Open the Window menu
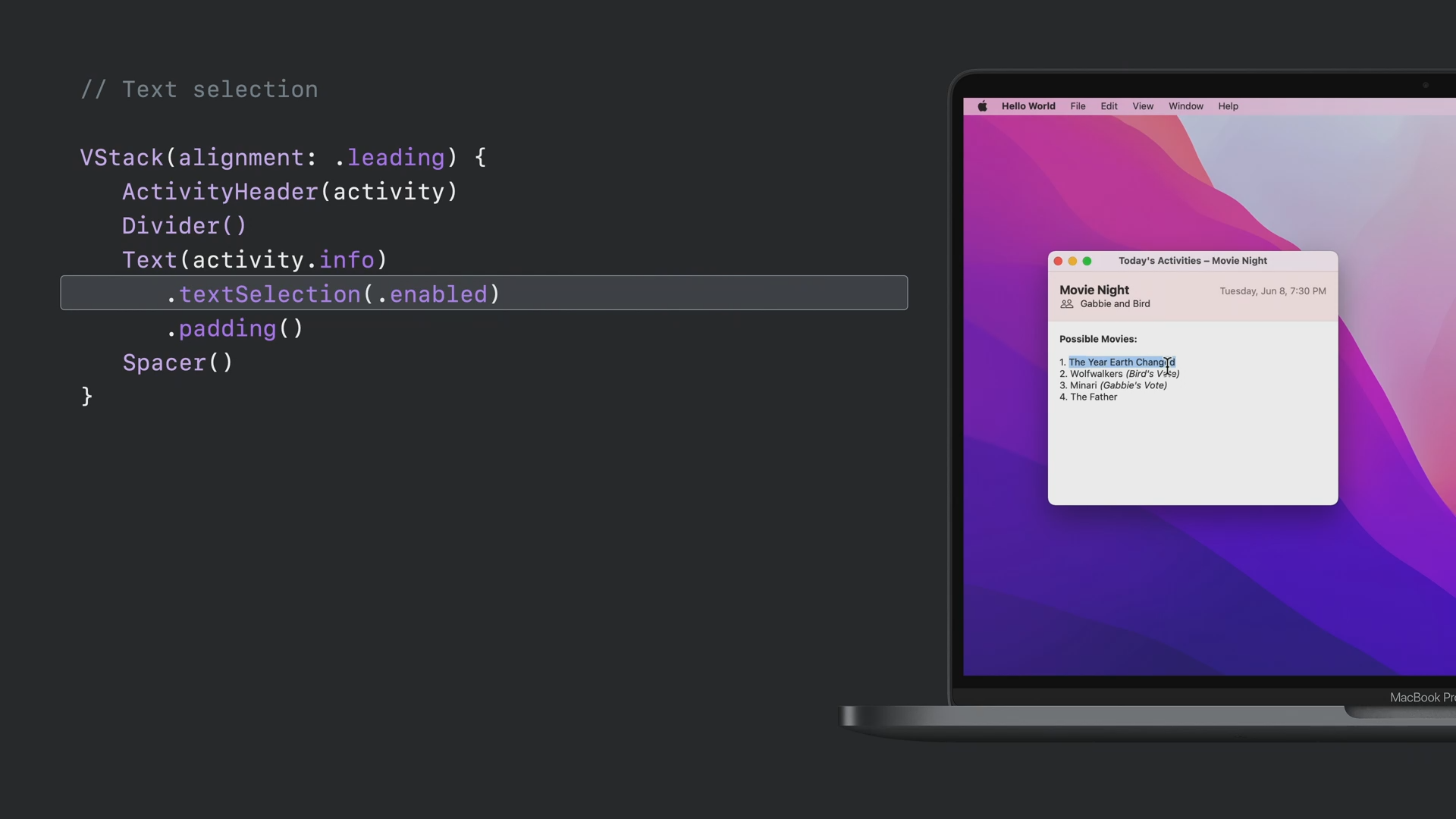The width and height of the screenshot is (1456, 819). pos(1185,106)
